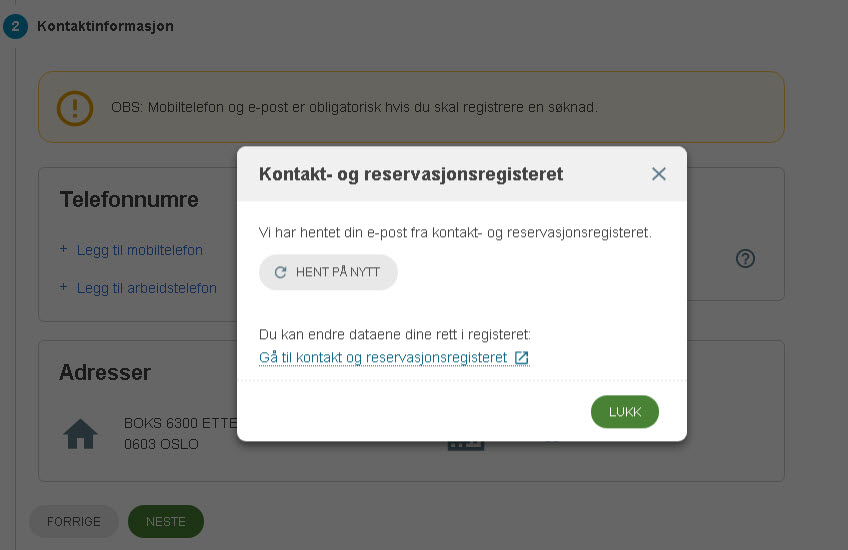Click the house icon beside the address
Screen dimensions: 848x550
click(80, 434)
